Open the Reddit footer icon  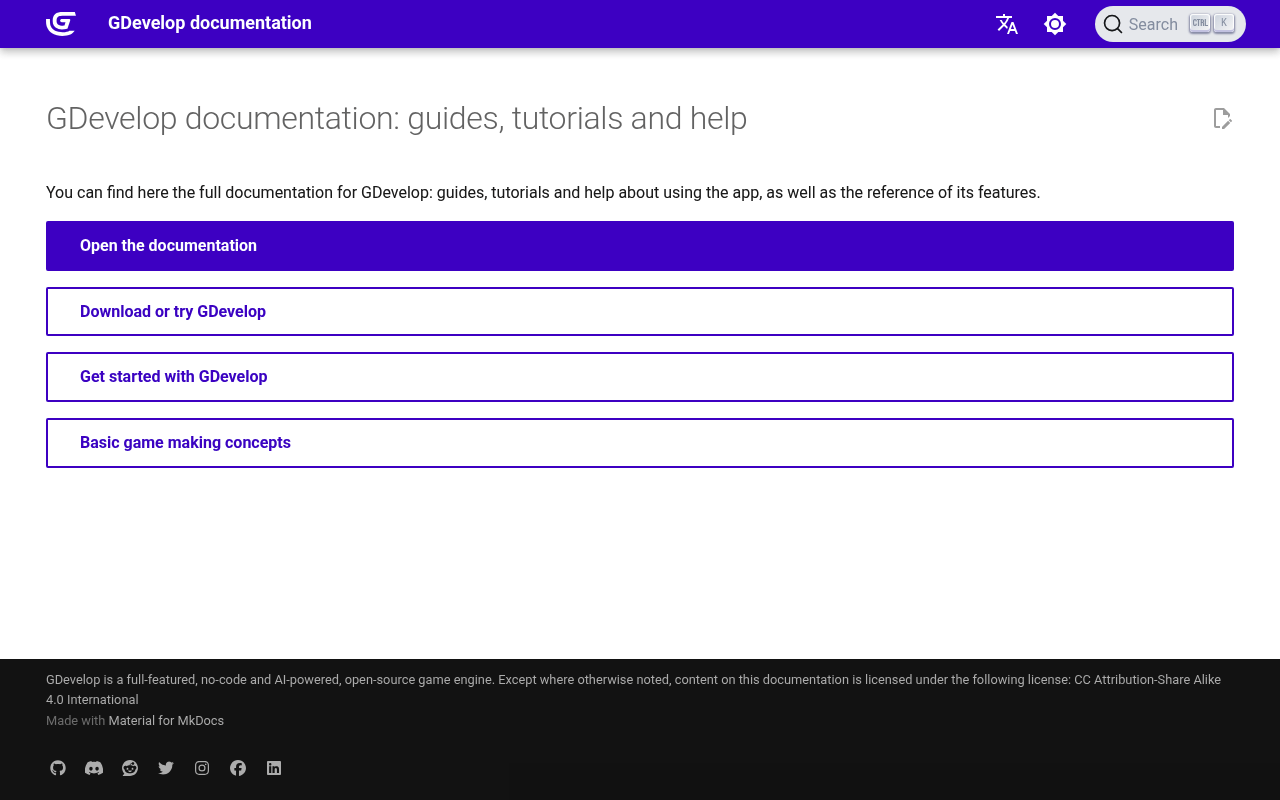130,768
